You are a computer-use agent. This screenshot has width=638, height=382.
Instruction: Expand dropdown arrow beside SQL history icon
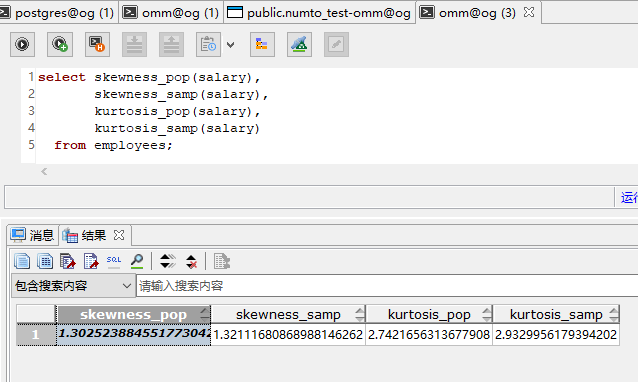230,45
